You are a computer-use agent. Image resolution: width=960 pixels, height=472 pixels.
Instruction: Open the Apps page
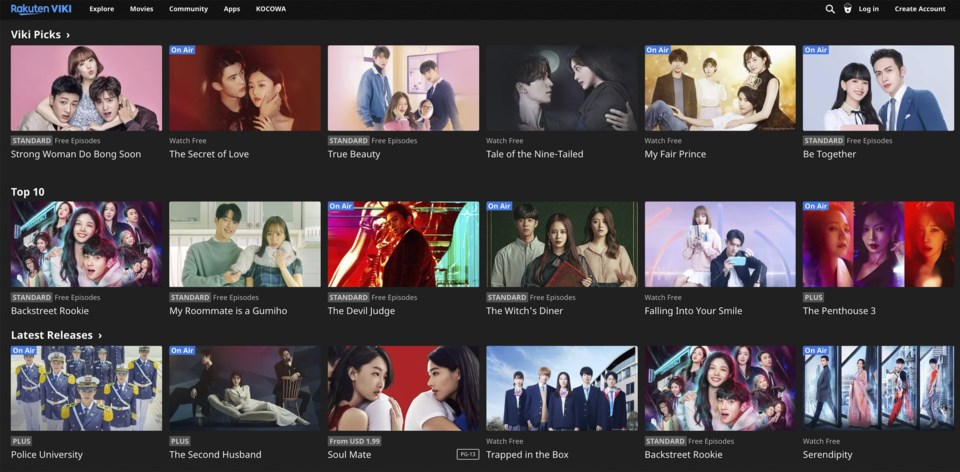[232, 9]
